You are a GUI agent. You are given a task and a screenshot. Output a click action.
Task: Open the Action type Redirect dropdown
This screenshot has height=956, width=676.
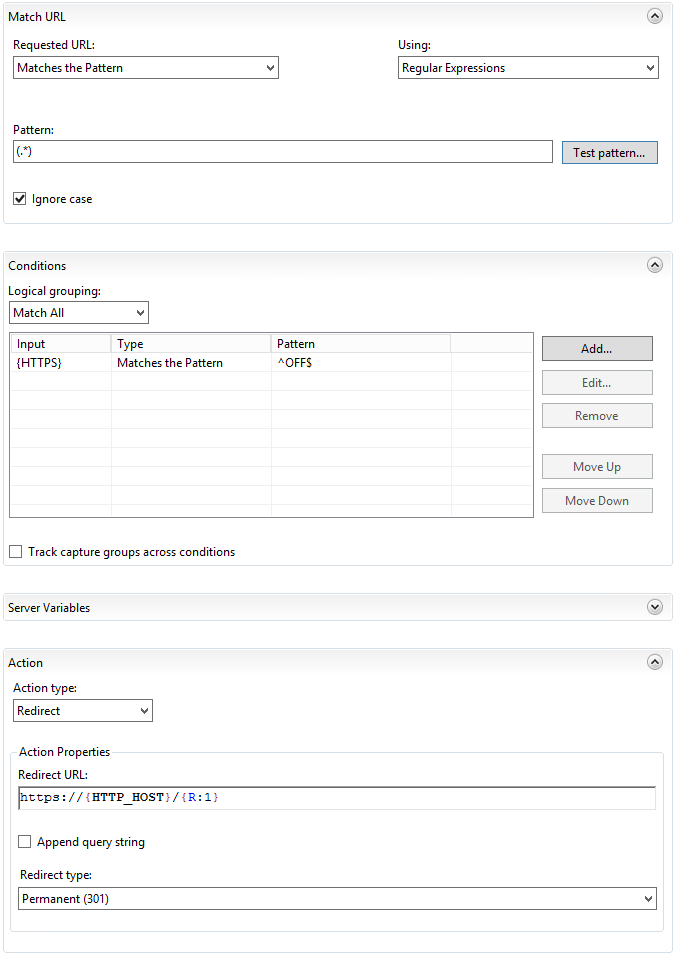click(x=83, y=711)
